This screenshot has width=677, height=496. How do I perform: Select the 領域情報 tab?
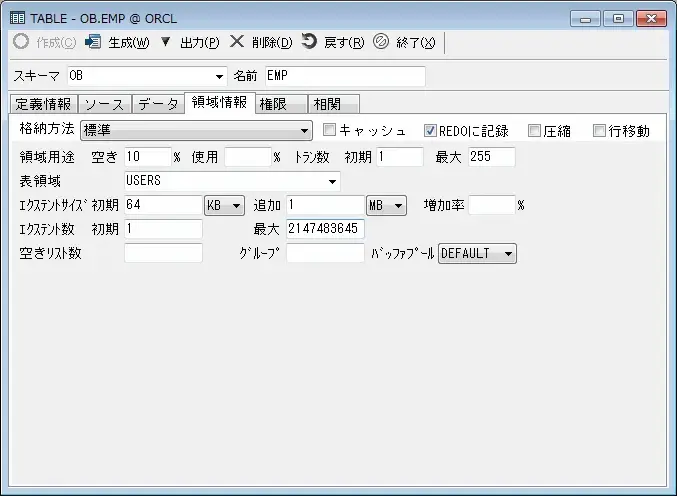(220, 102)
